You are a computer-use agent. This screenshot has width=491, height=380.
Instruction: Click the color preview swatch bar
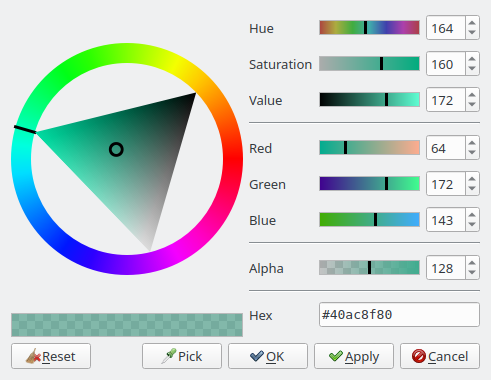coord(127,325)
